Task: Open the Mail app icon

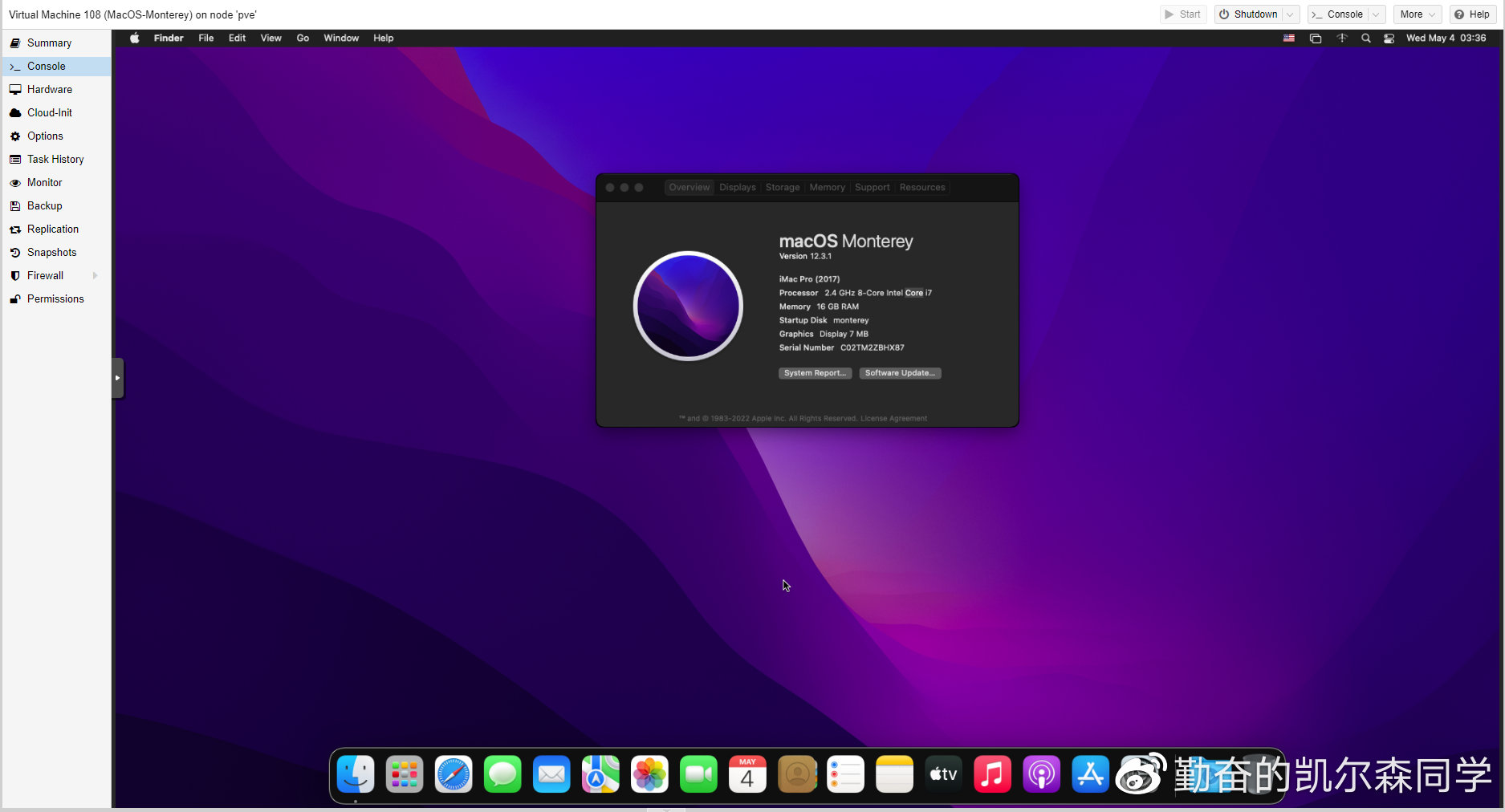Action: [551, 775]
